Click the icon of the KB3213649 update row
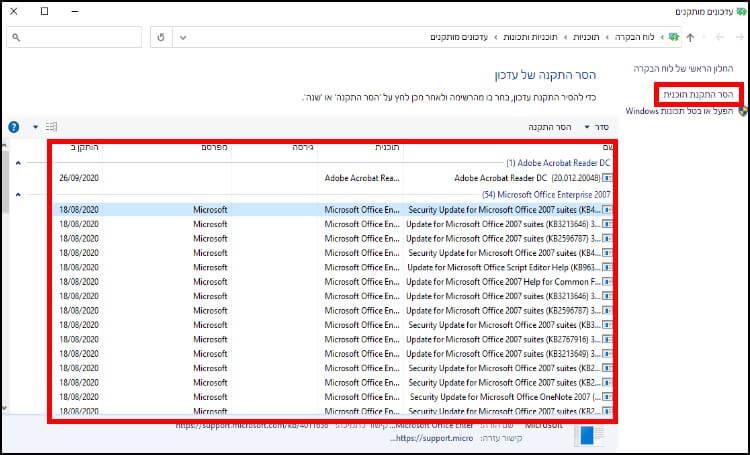This screenshot has width=750, height=455. [607, 354]
